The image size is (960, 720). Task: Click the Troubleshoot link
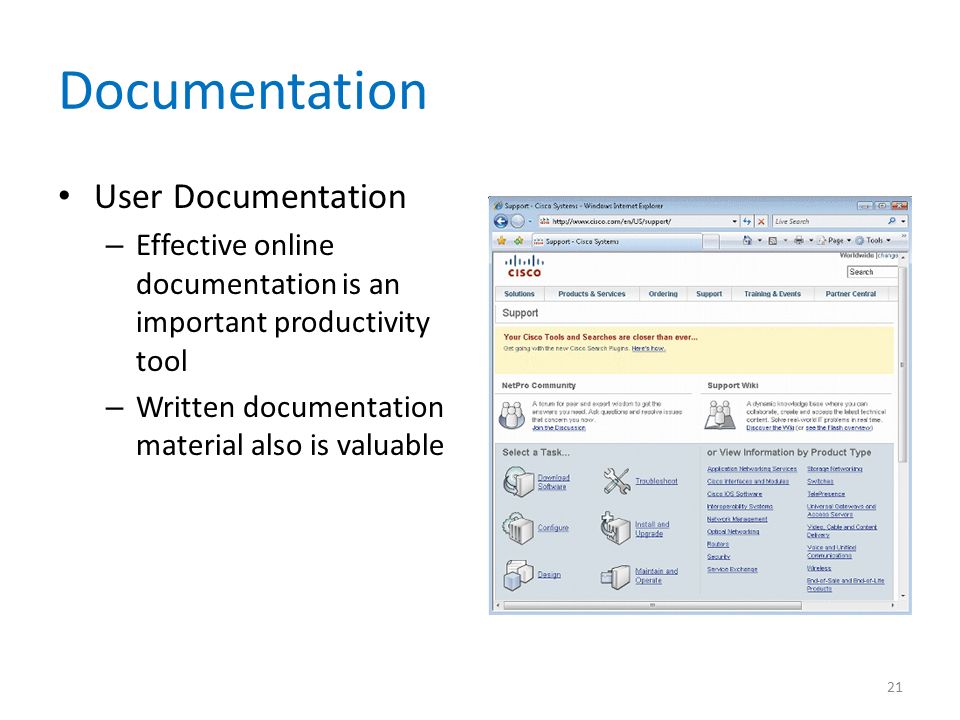(x=656, y=481)
